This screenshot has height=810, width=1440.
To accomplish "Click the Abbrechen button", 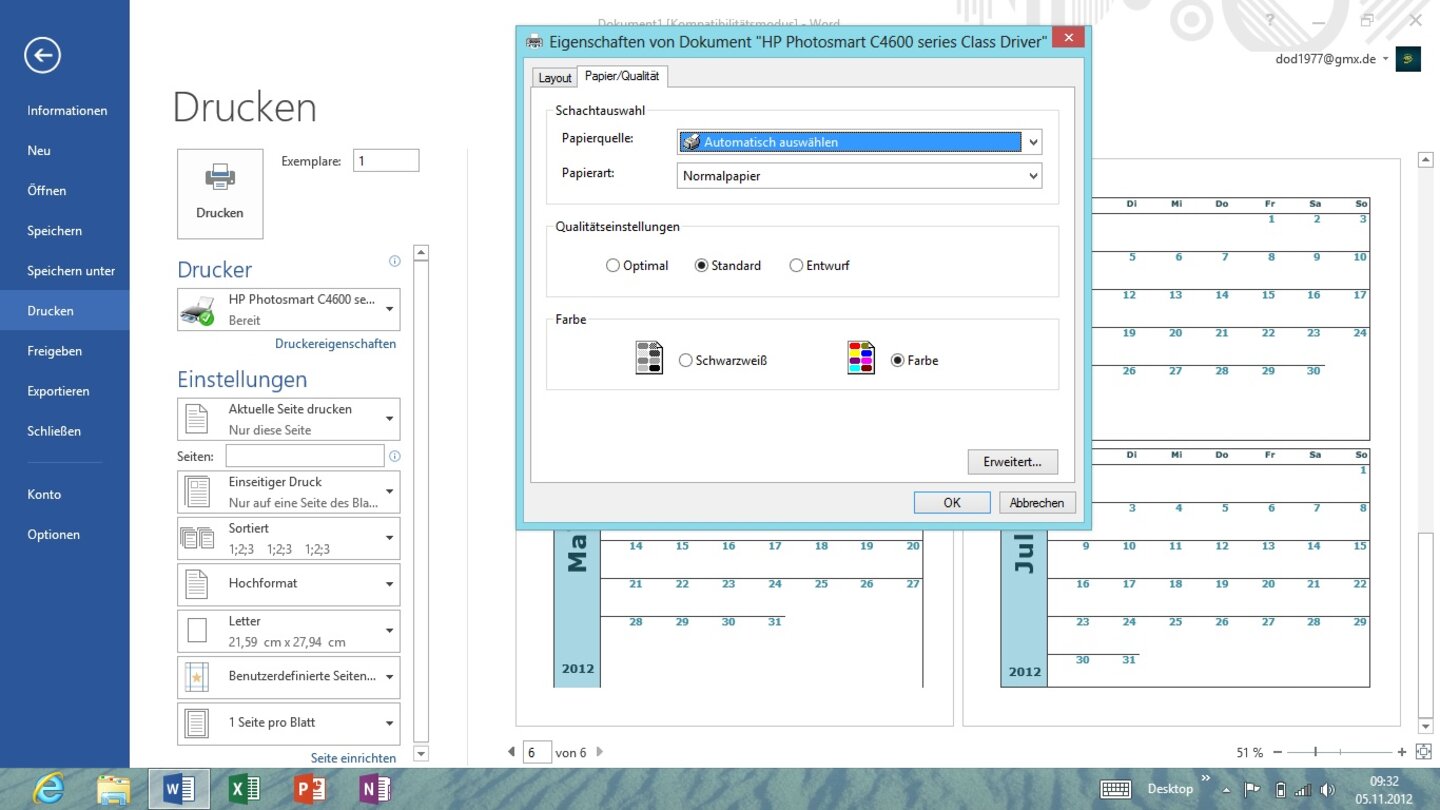I will (1037, 502).
